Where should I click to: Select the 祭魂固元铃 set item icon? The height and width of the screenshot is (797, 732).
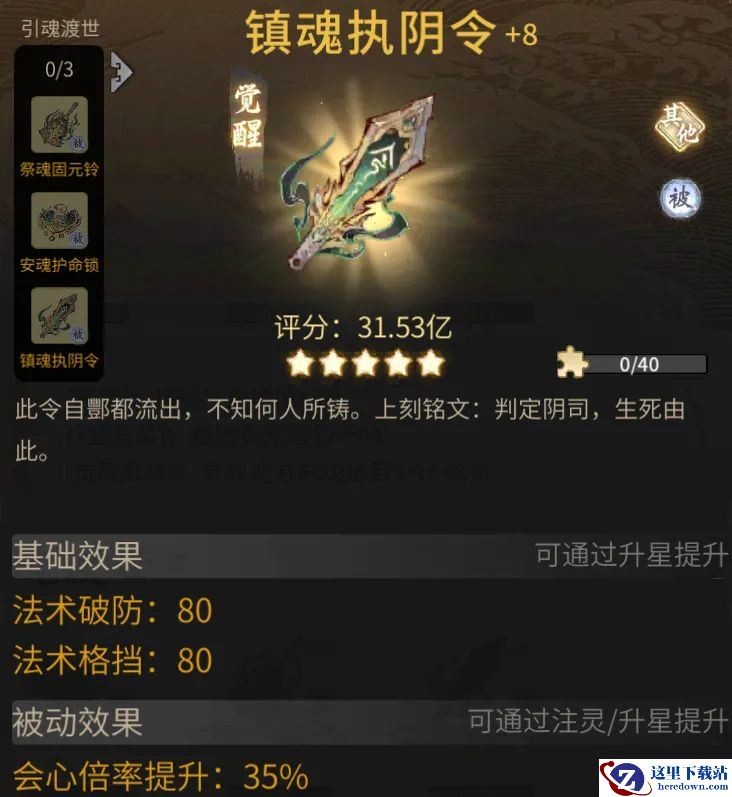point(59,125)
